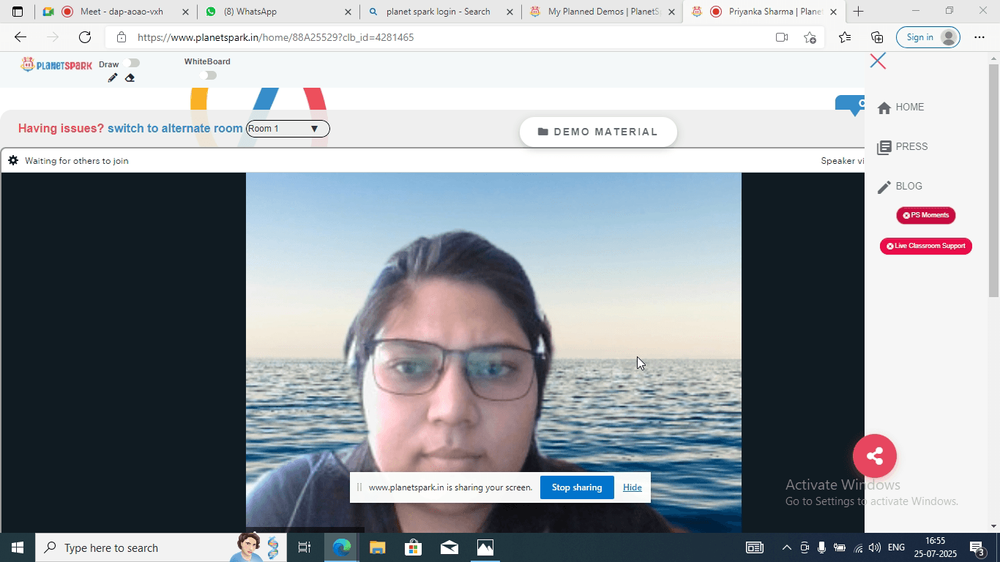Close the WhatsApp tab
Image resolution: width=1000 pixels, height=562 pixels.
[348, 11]
